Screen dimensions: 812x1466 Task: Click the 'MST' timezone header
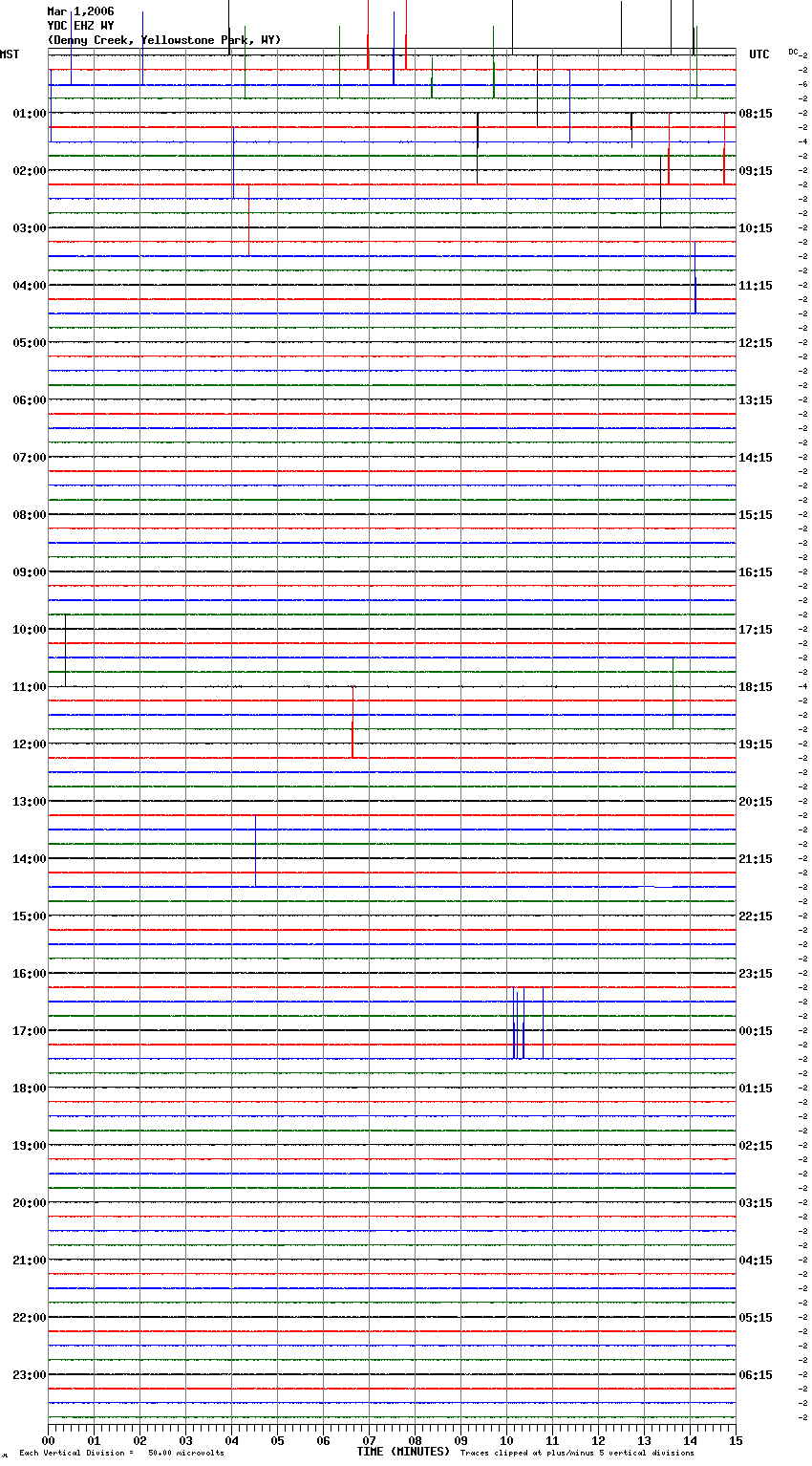[10, 54]
